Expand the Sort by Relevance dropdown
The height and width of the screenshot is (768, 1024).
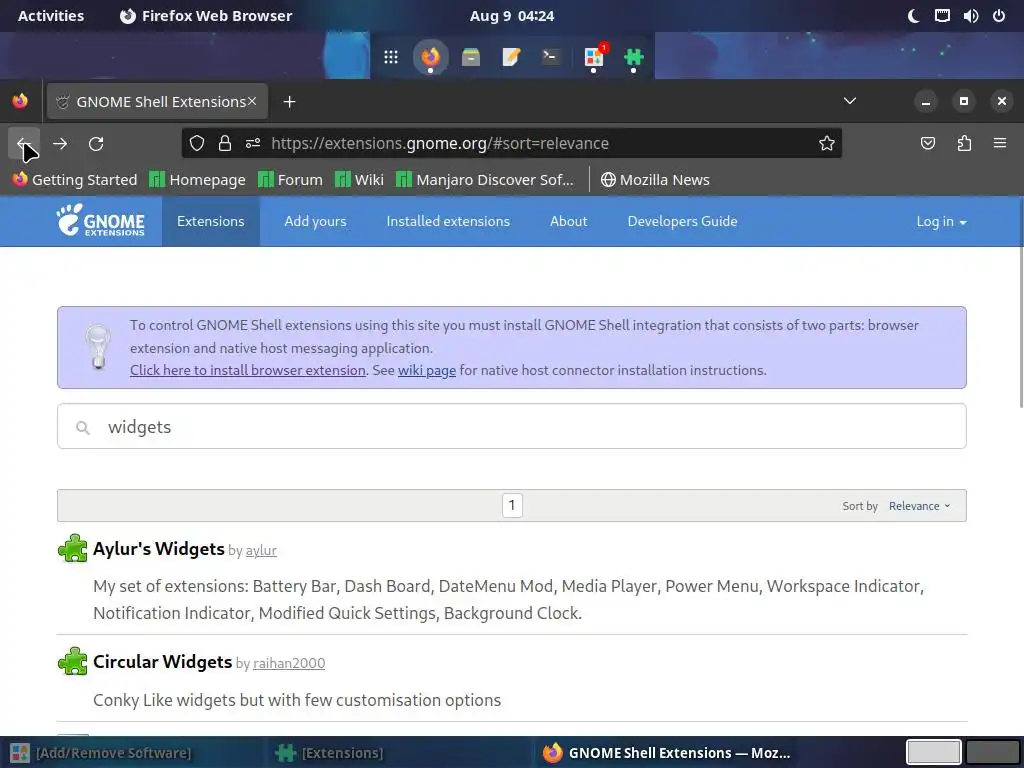pos(920,506)
